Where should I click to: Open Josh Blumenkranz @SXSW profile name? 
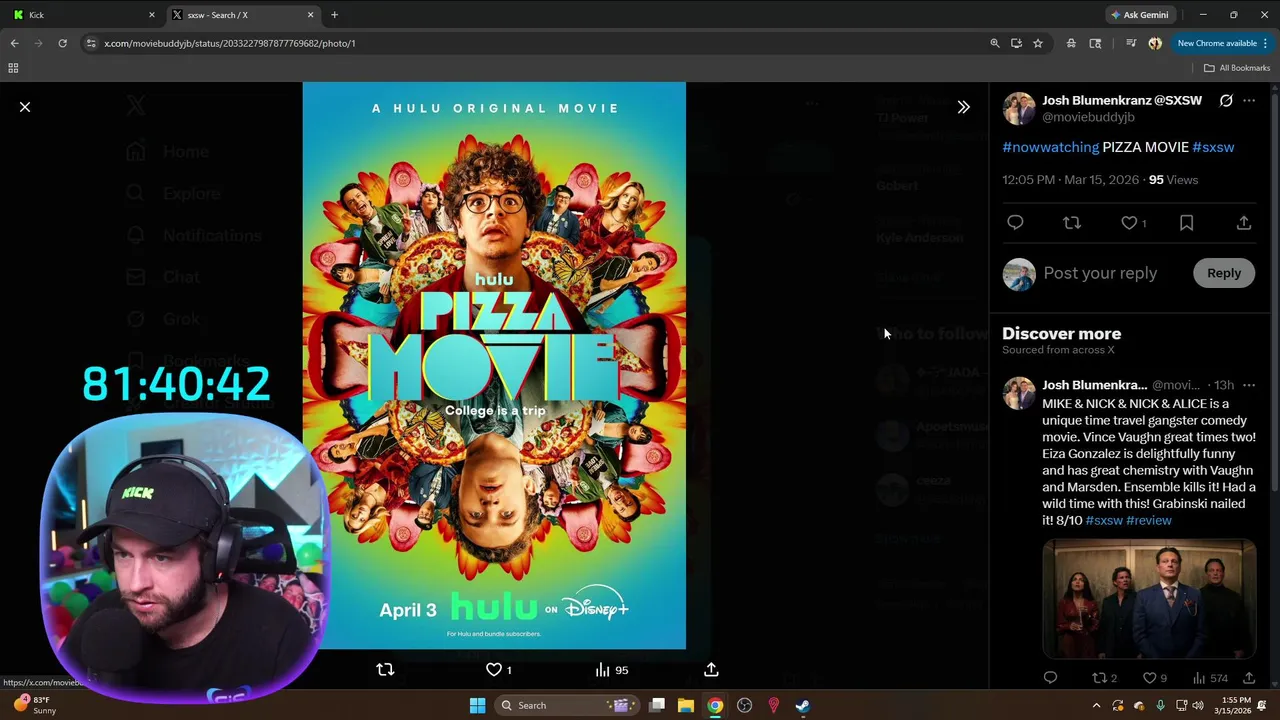click(x=1122, y=101)
